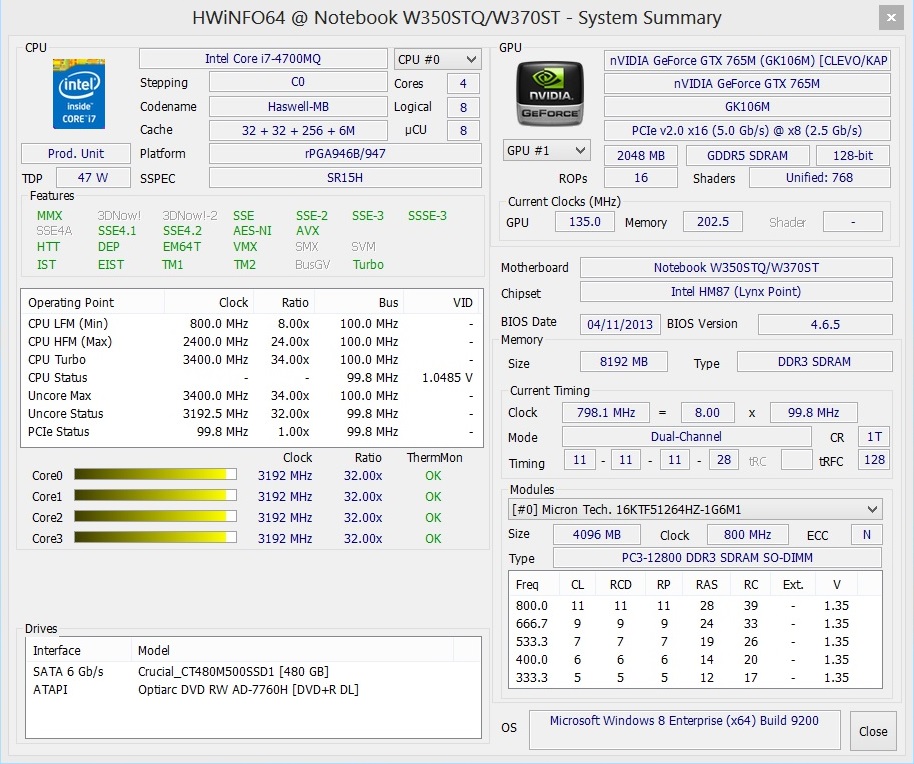
Task: Click the Dual-Channel mode field
Action: coord(686,436)
